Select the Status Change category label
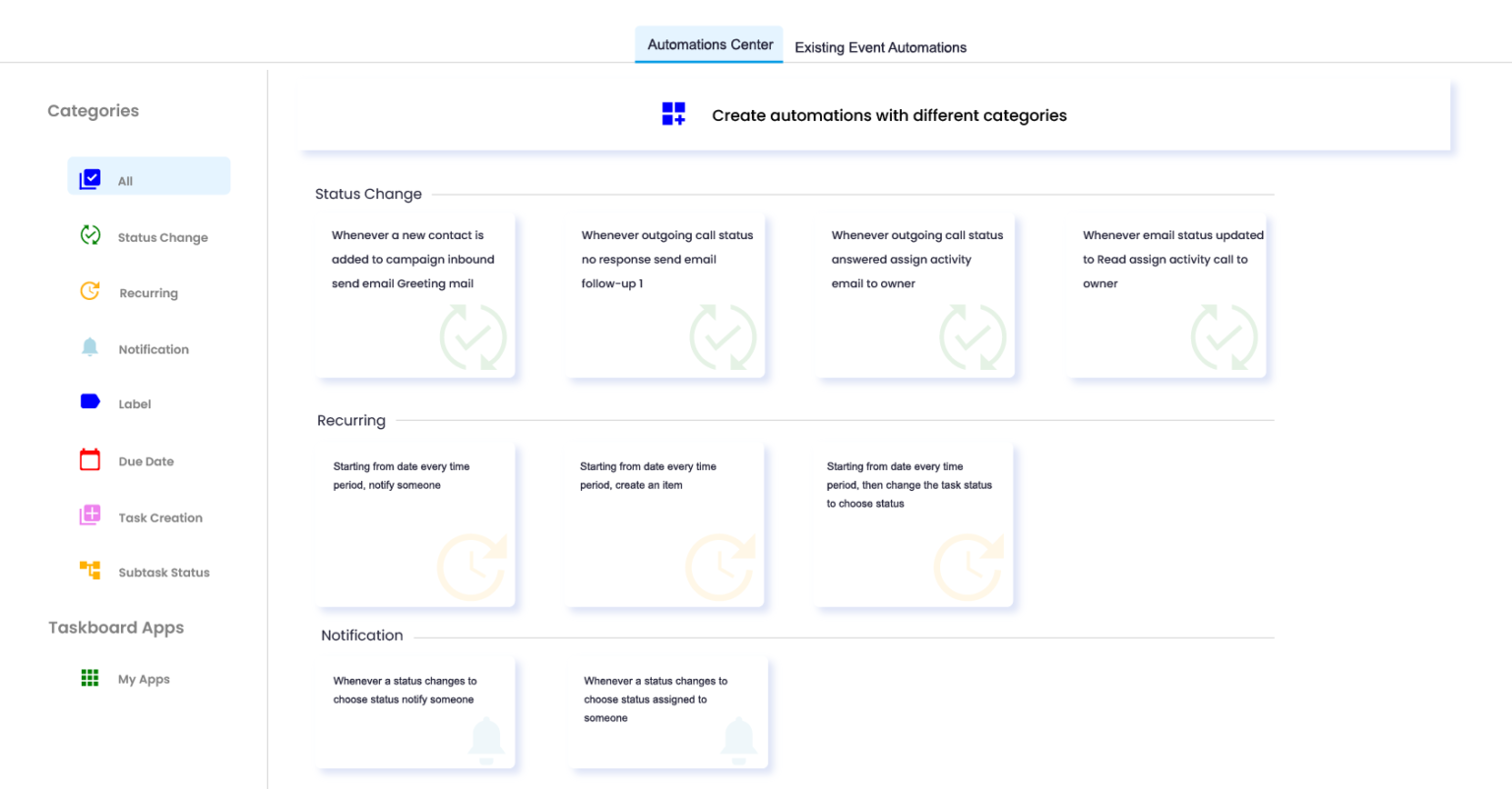1512x789 pixels. 162,237
